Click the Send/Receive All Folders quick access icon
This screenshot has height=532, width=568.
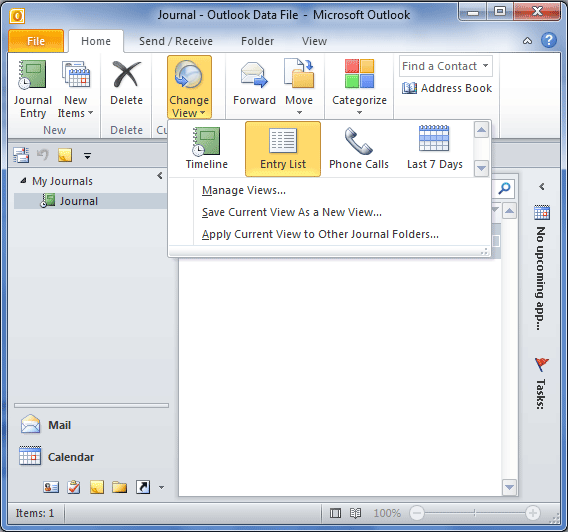coord(21,155)
